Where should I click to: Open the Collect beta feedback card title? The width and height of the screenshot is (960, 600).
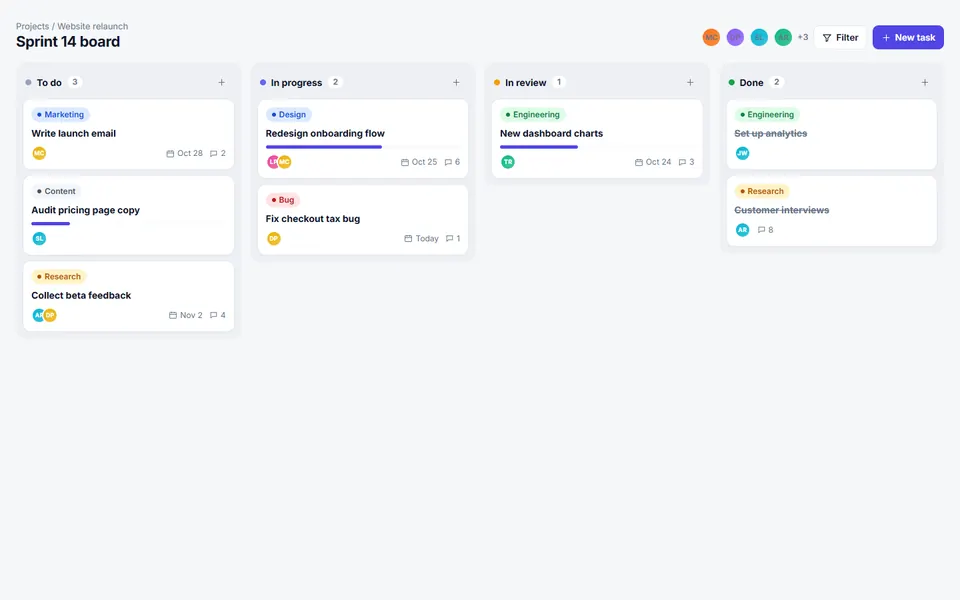(x=81, y=295)
